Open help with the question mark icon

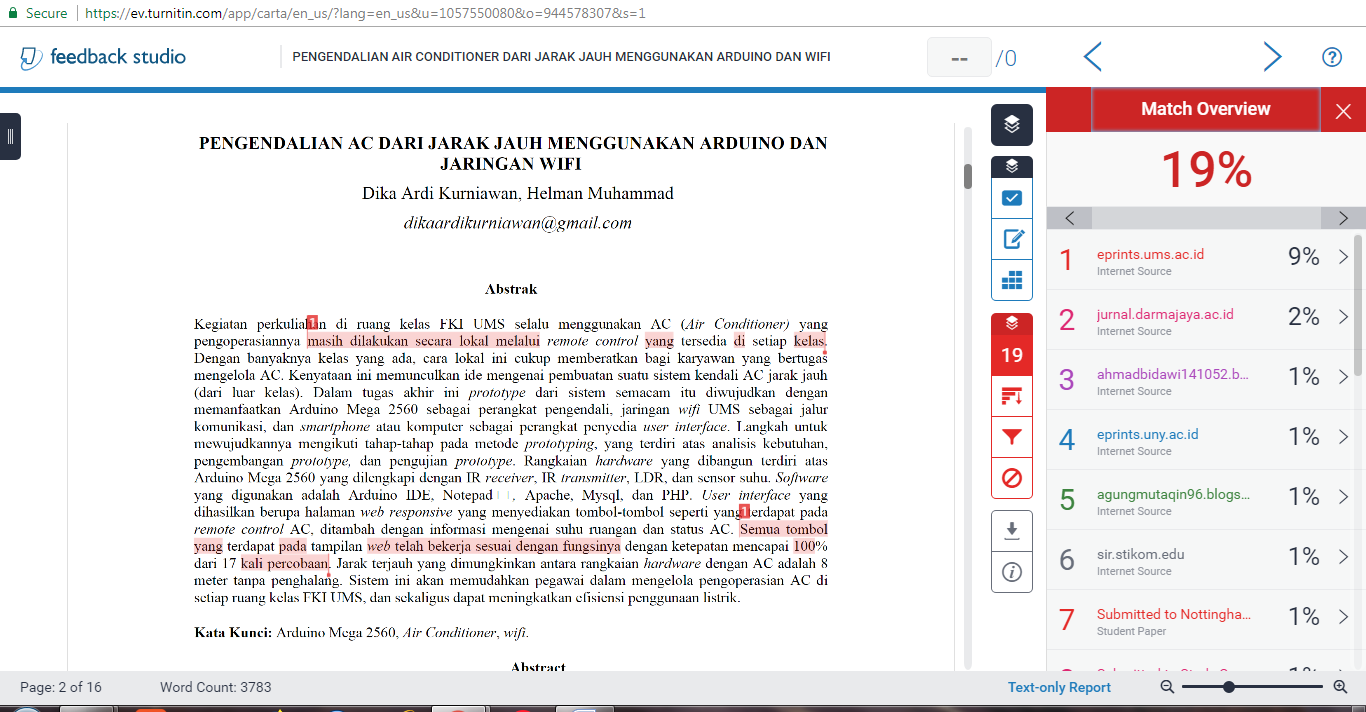(1332, 57)
